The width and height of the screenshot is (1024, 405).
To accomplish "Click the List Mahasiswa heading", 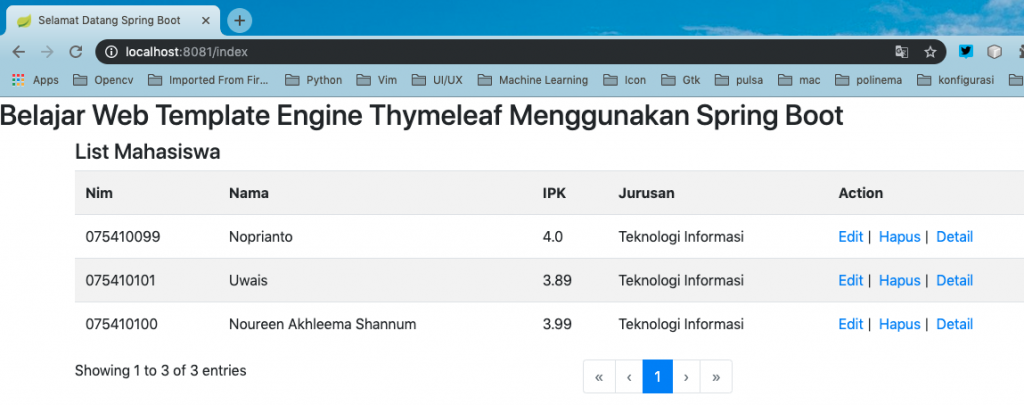I will (x=148, y=152).
